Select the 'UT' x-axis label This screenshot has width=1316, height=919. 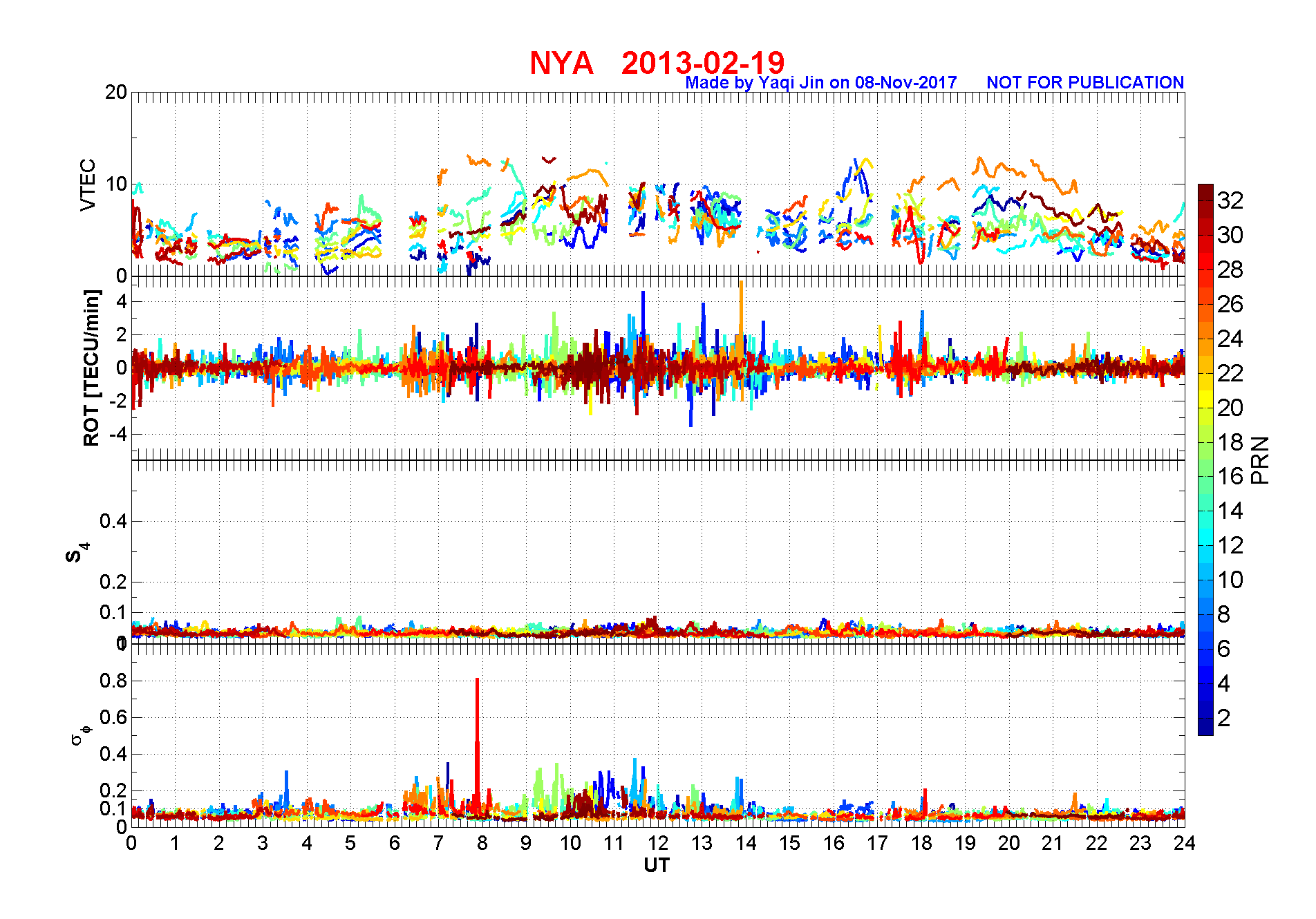click(x=657, y=865)
